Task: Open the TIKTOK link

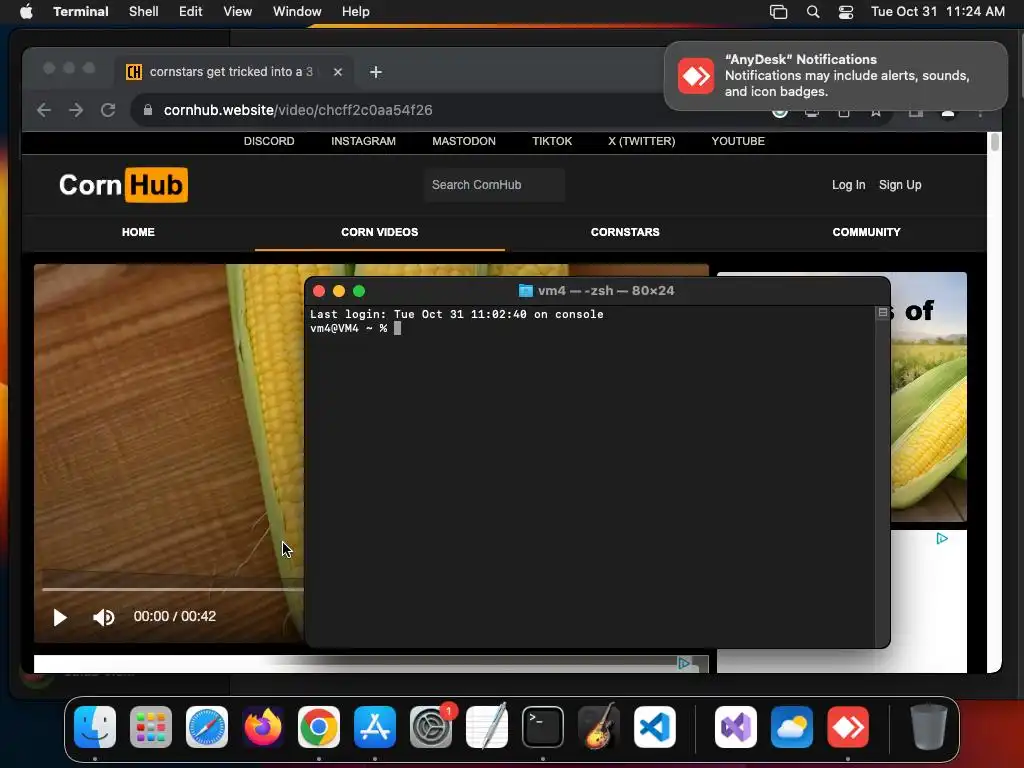Action: point(552,141)
